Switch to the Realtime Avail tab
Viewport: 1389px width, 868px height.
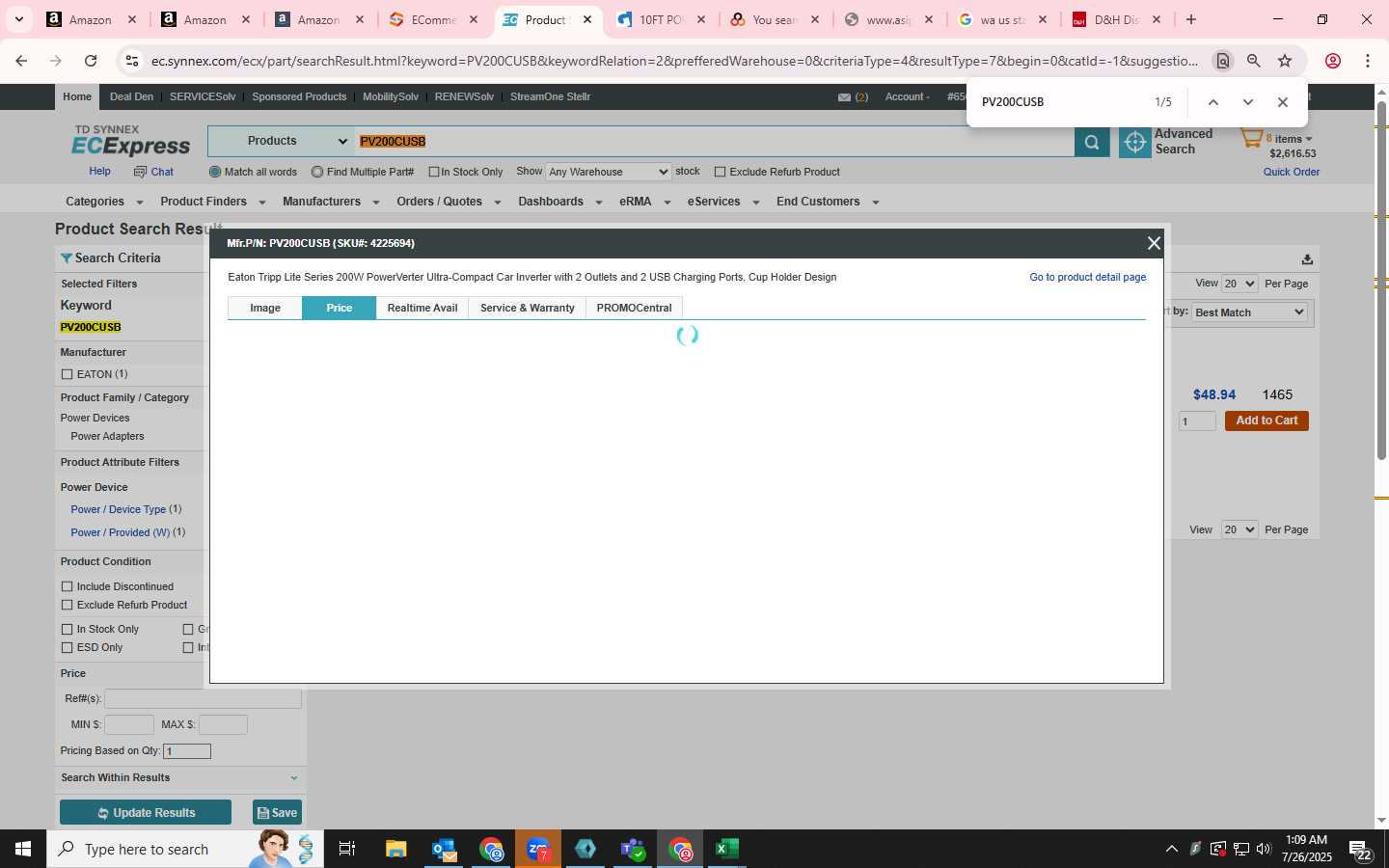coord(422,308)
